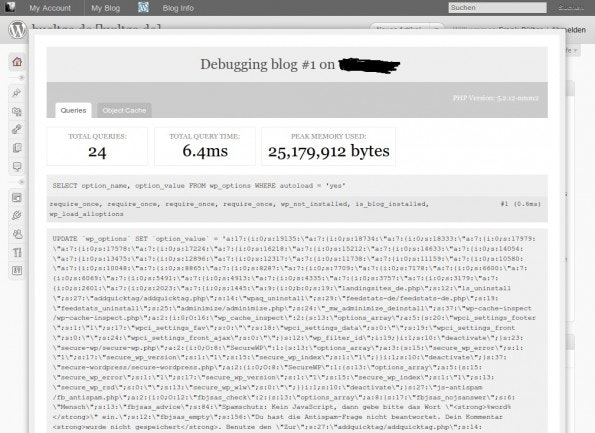Image resolution: width=595 pixels, height=433 pixels.
Task: Open the Users icon in sidebar
Action: tap(17, 234)
